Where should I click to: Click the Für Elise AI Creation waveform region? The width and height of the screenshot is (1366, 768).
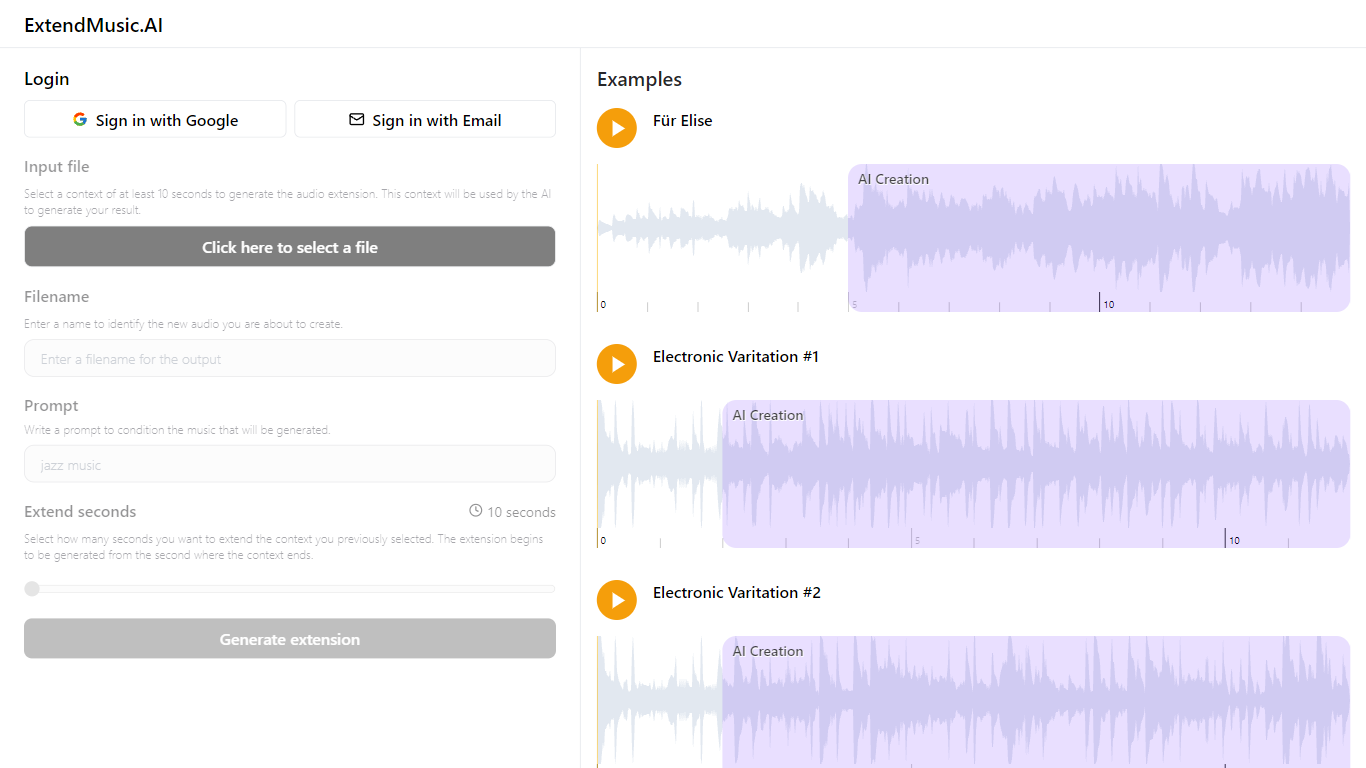(1099, 238)
